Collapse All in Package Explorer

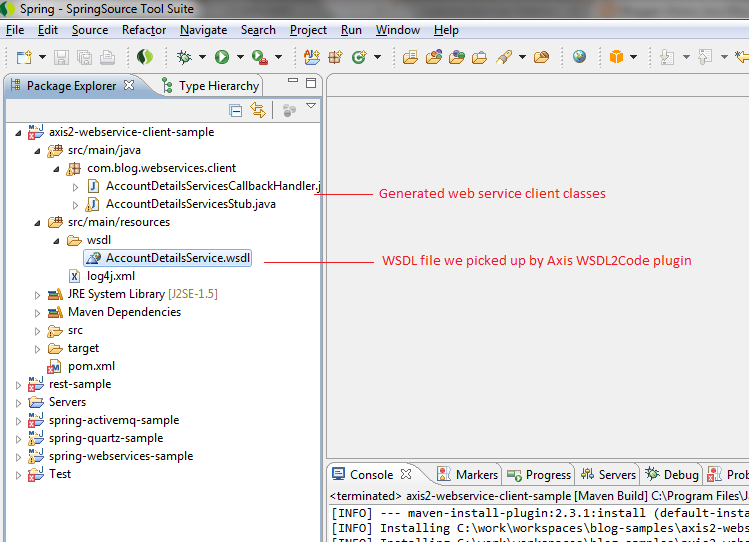(235, 110)
